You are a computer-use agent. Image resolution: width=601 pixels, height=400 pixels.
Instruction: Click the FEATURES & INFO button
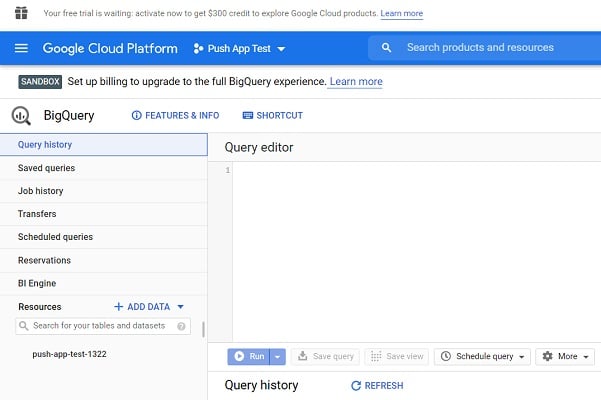176,115
